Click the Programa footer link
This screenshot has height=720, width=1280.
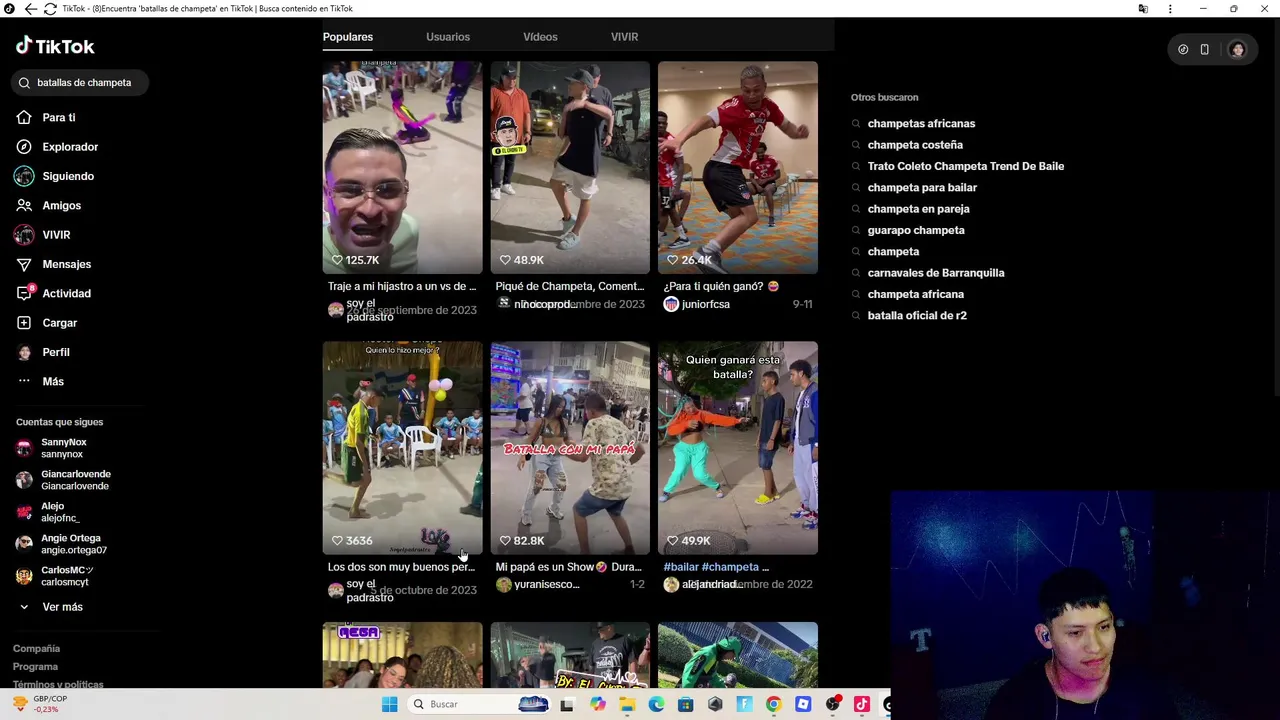click(x=35, y=666)
